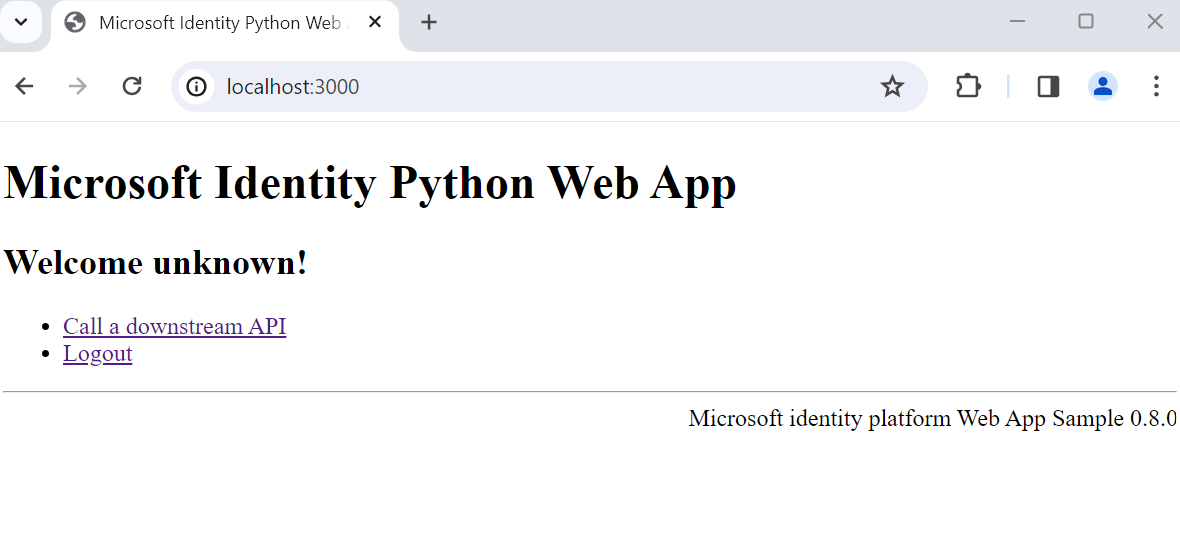Reload the current page
The height and width of the screenshot is (535, 1180).
(132, 87)
